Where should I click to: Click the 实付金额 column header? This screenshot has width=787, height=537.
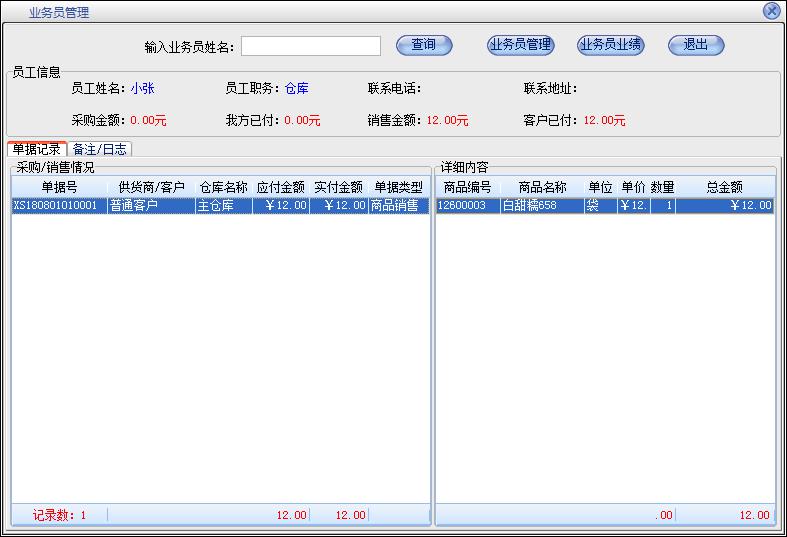[338, 187]
